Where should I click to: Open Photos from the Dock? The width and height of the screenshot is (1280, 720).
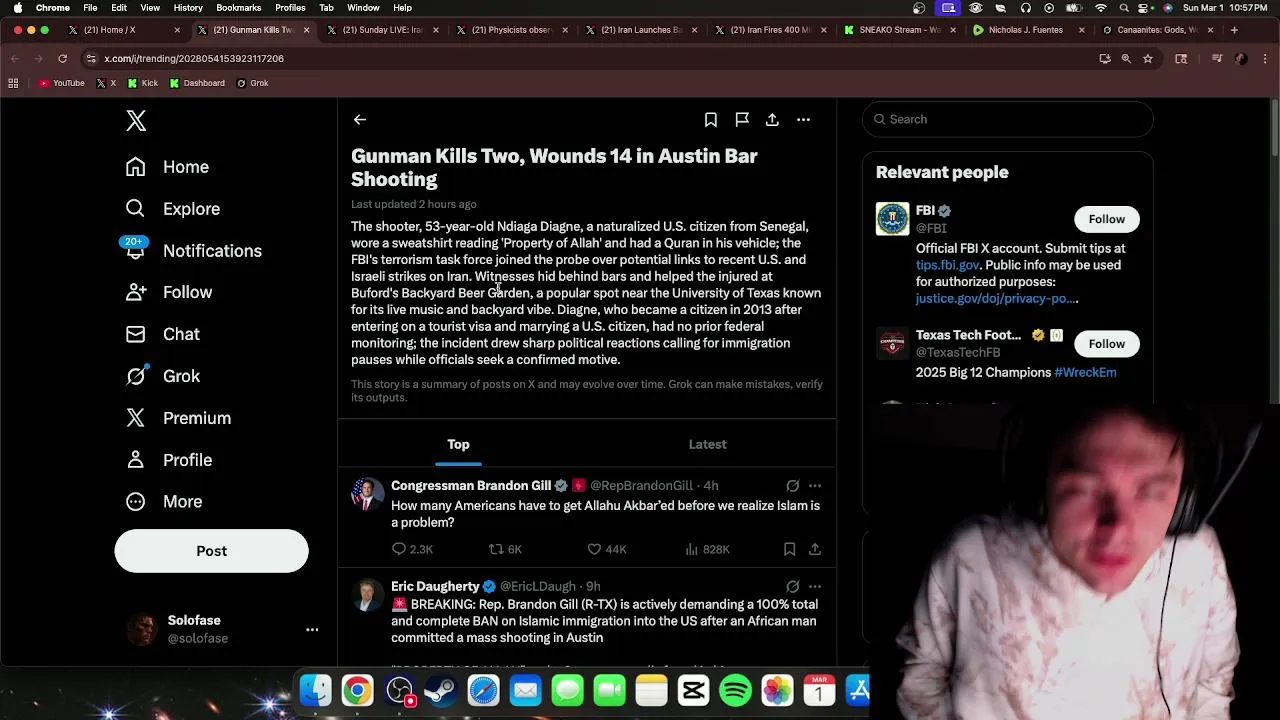click(x=777, y=691)
